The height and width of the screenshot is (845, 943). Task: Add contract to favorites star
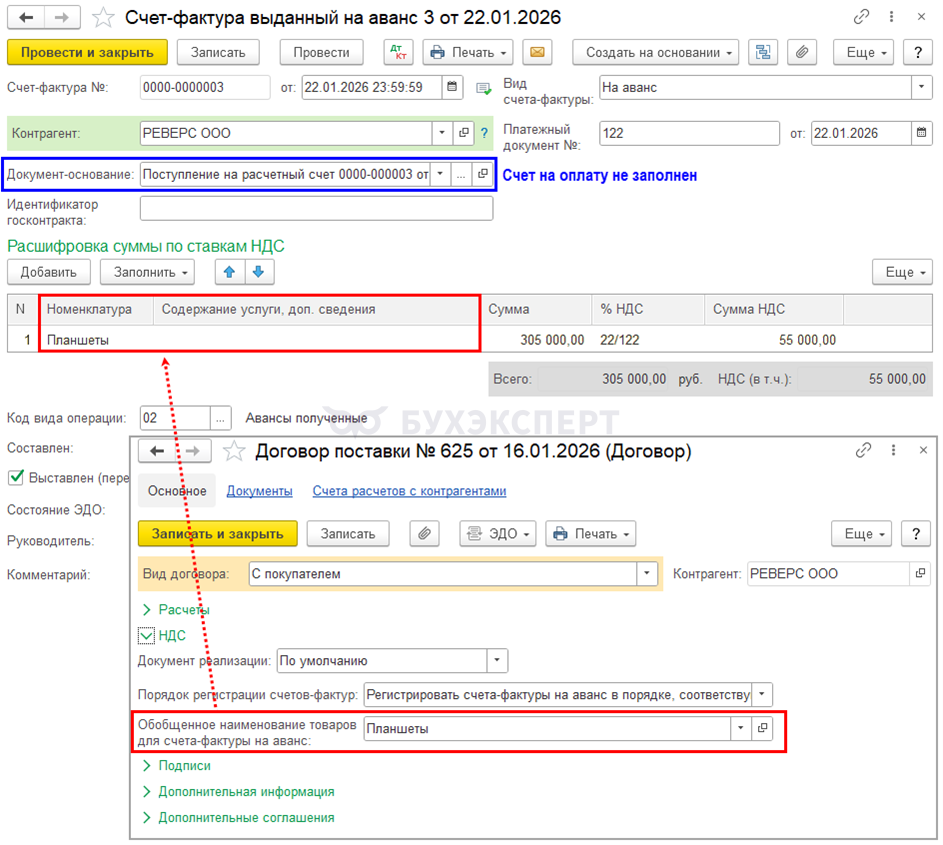[x=234, y=451]
